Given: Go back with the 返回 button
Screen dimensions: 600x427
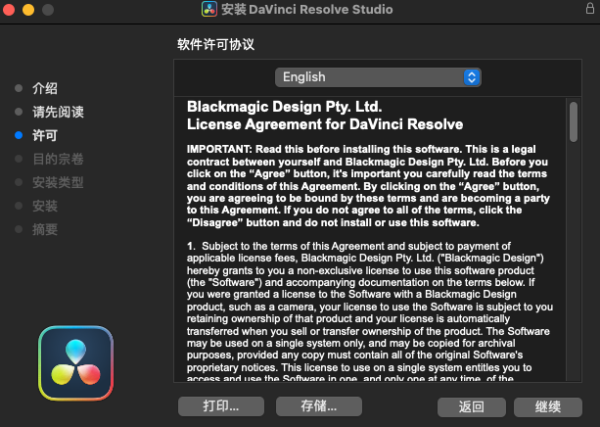Looking at the screenshot, I should tap(471, 407).
